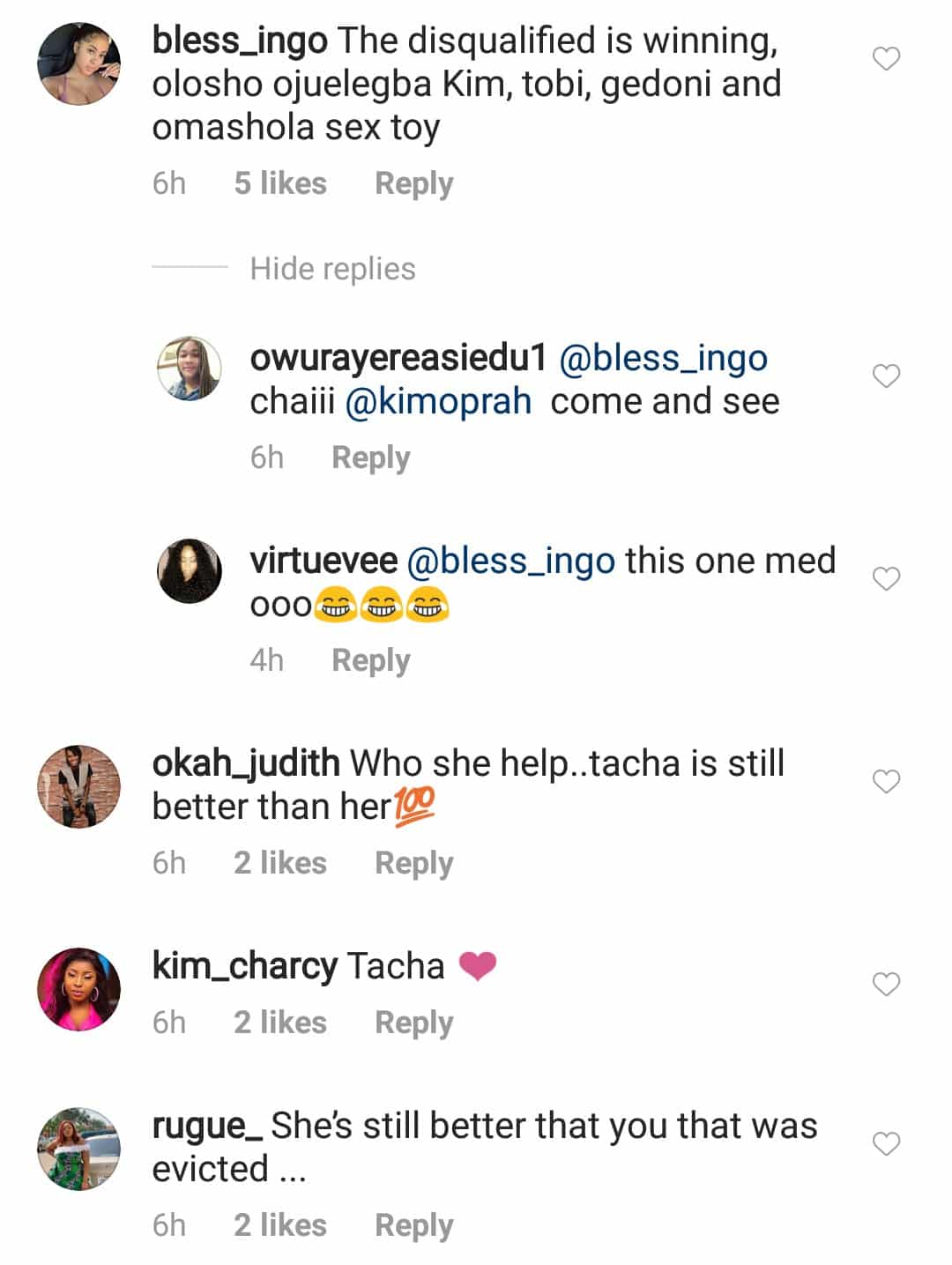View the 5 likes on bless_ingo's comment

click(280, 183)
